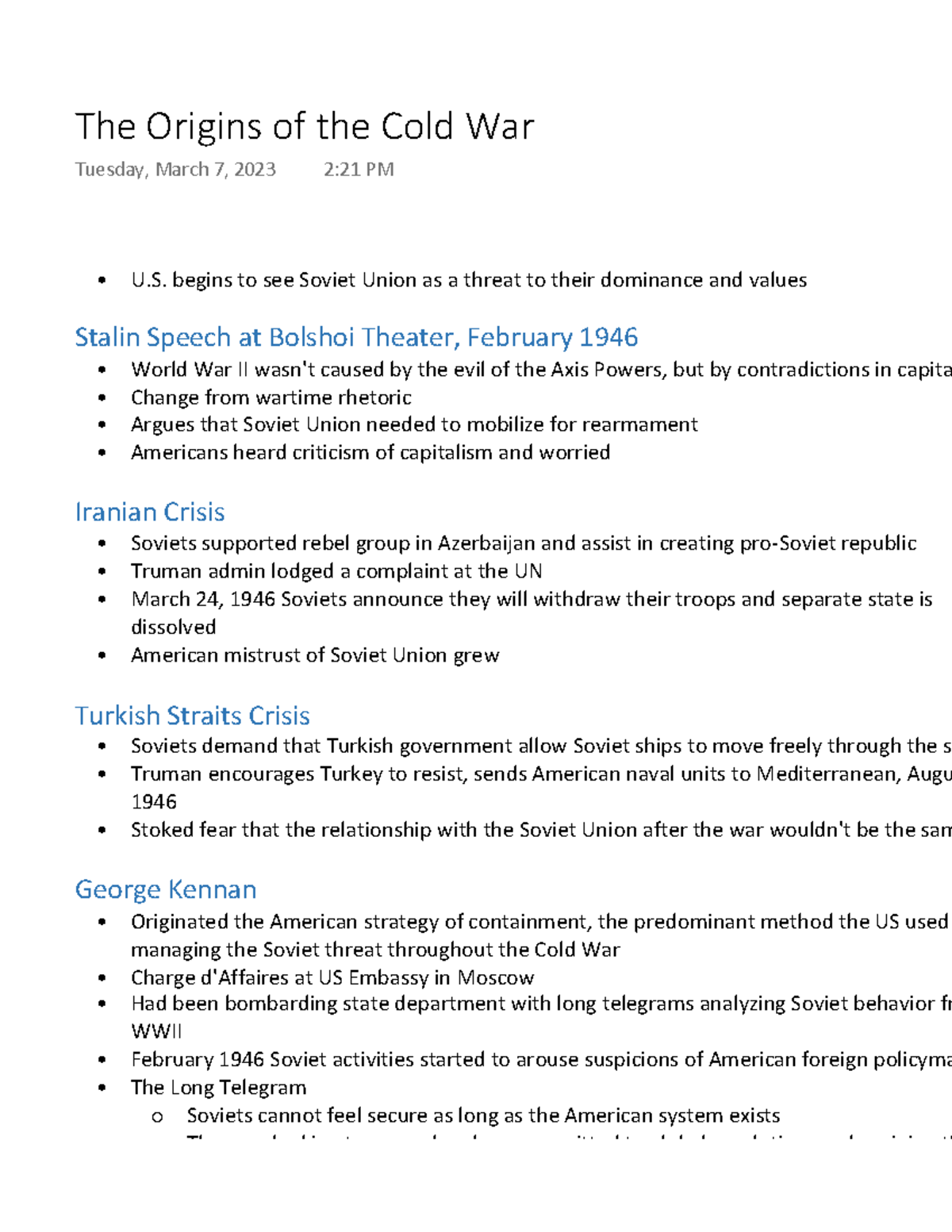The width and height of the screenshot is (952, 1232).
Task: Click the hollow sub-bullet before Soviets cannot feel secure
Action: [x=157, y=1117]
